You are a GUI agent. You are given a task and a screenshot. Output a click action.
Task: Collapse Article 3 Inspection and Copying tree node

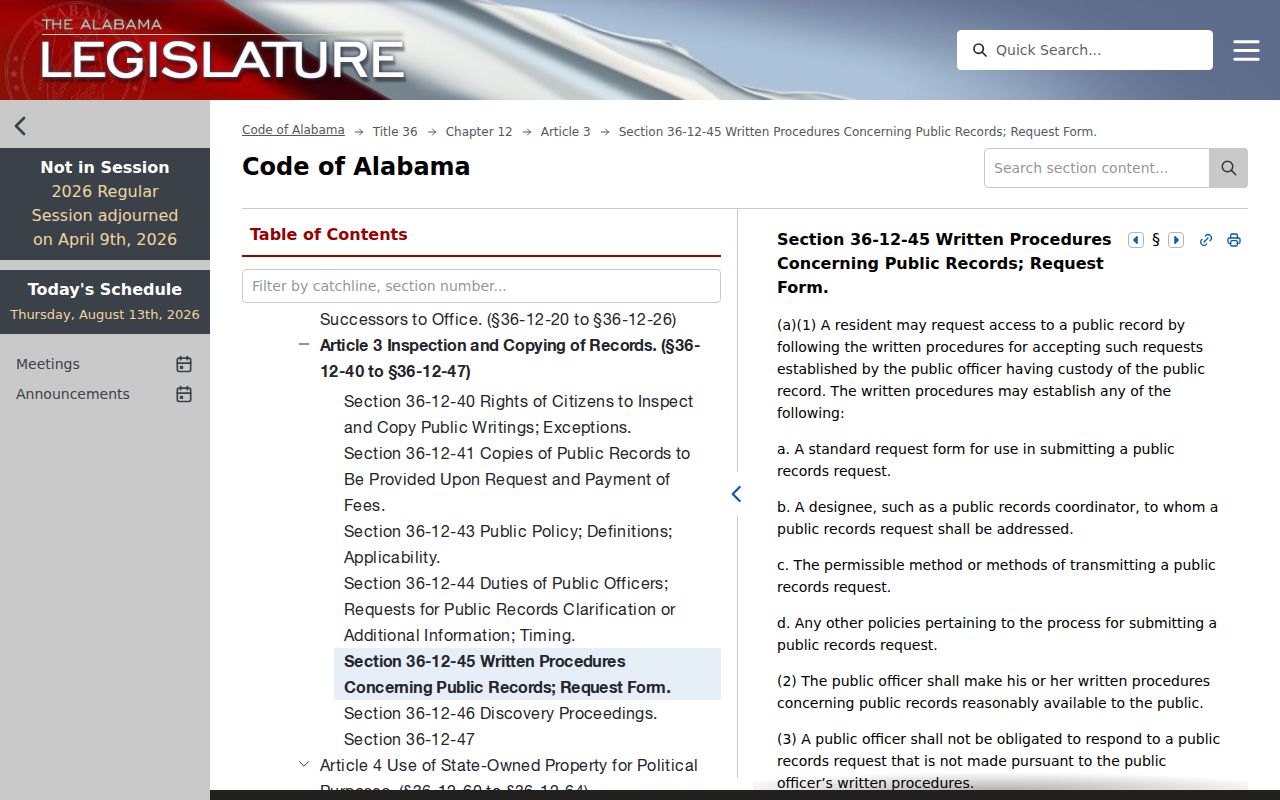[303, 345]
